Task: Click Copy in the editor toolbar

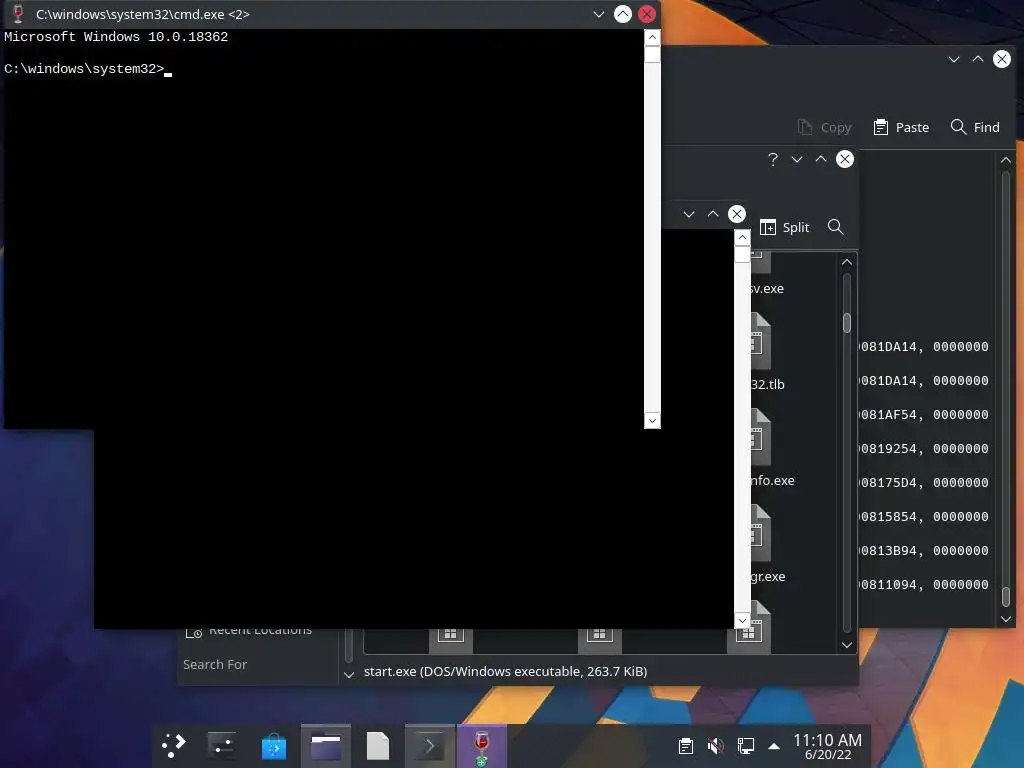Action: click(824, 127)
